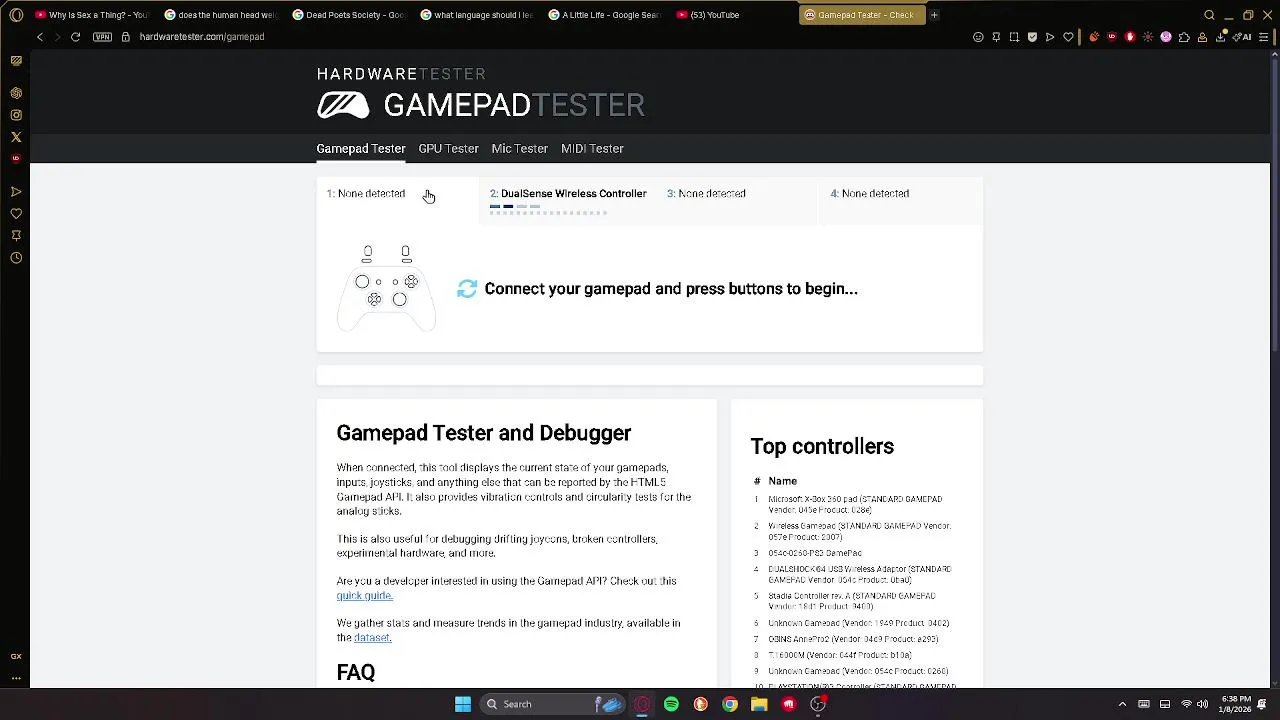
Task: Add this page to bookmarks with the heart toolbar icon
Action: click(x=1068, y=37)
